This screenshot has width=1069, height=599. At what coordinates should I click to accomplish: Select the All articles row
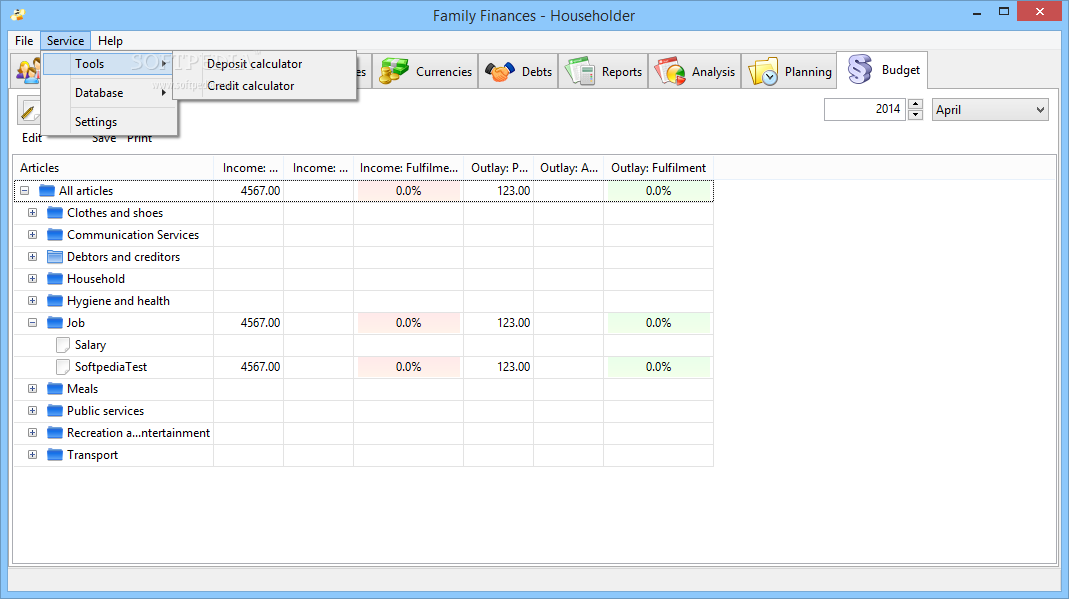(363, 191)
